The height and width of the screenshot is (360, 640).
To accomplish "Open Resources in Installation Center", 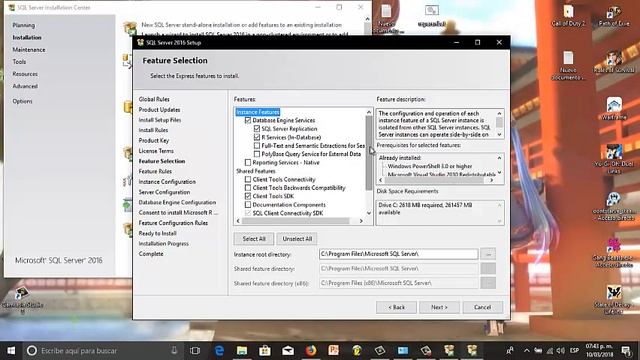I will (x=25, y=74).
